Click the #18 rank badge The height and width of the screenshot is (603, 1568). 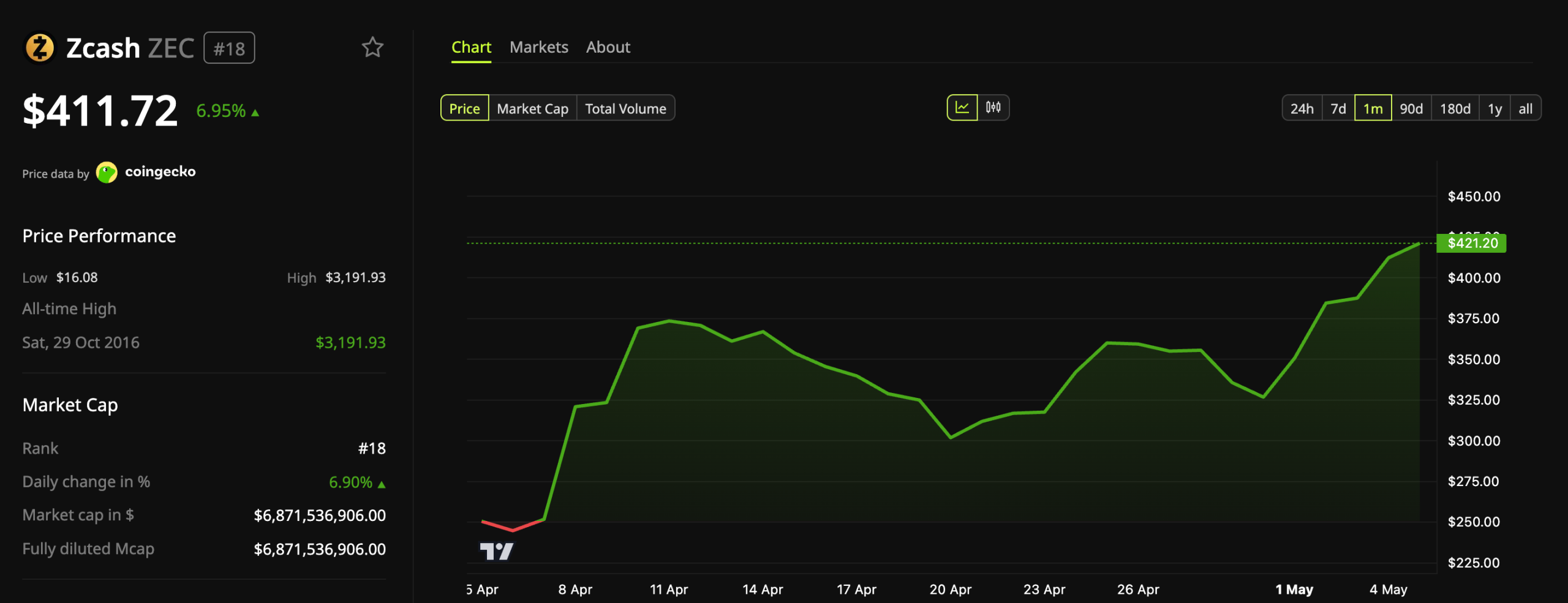pos(229,48)
